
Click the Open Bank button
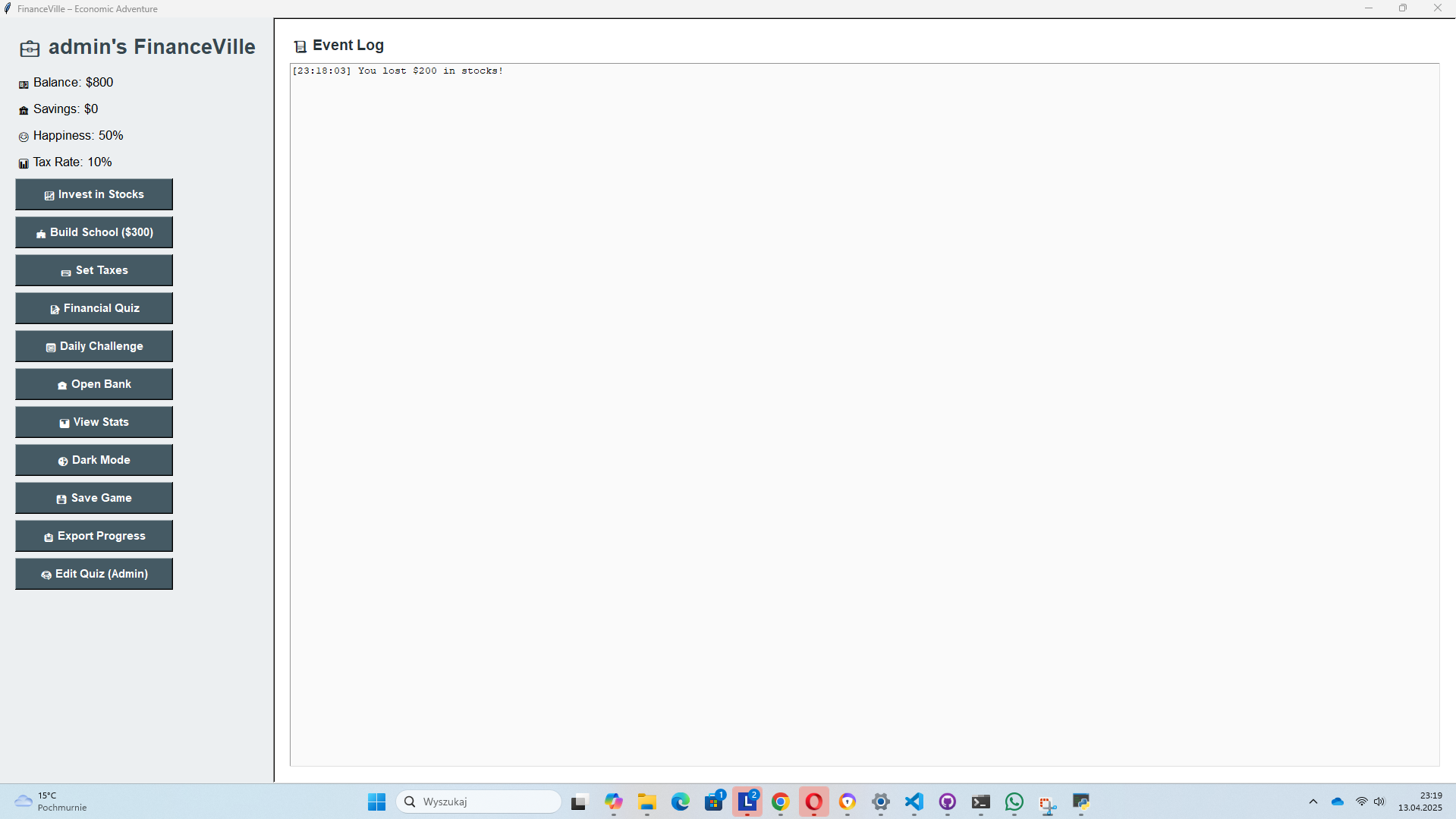[x=94, y=384]
